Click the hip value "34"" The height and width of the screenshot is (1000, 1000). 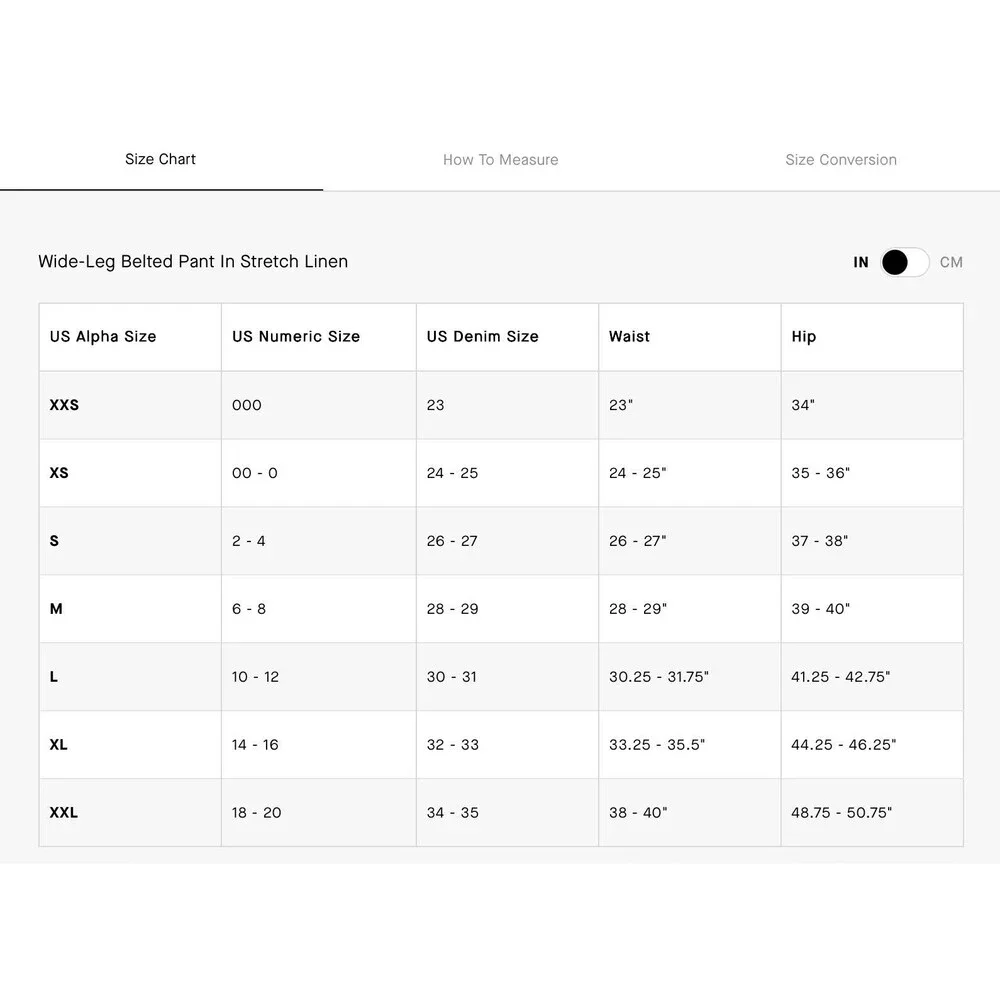803,405
